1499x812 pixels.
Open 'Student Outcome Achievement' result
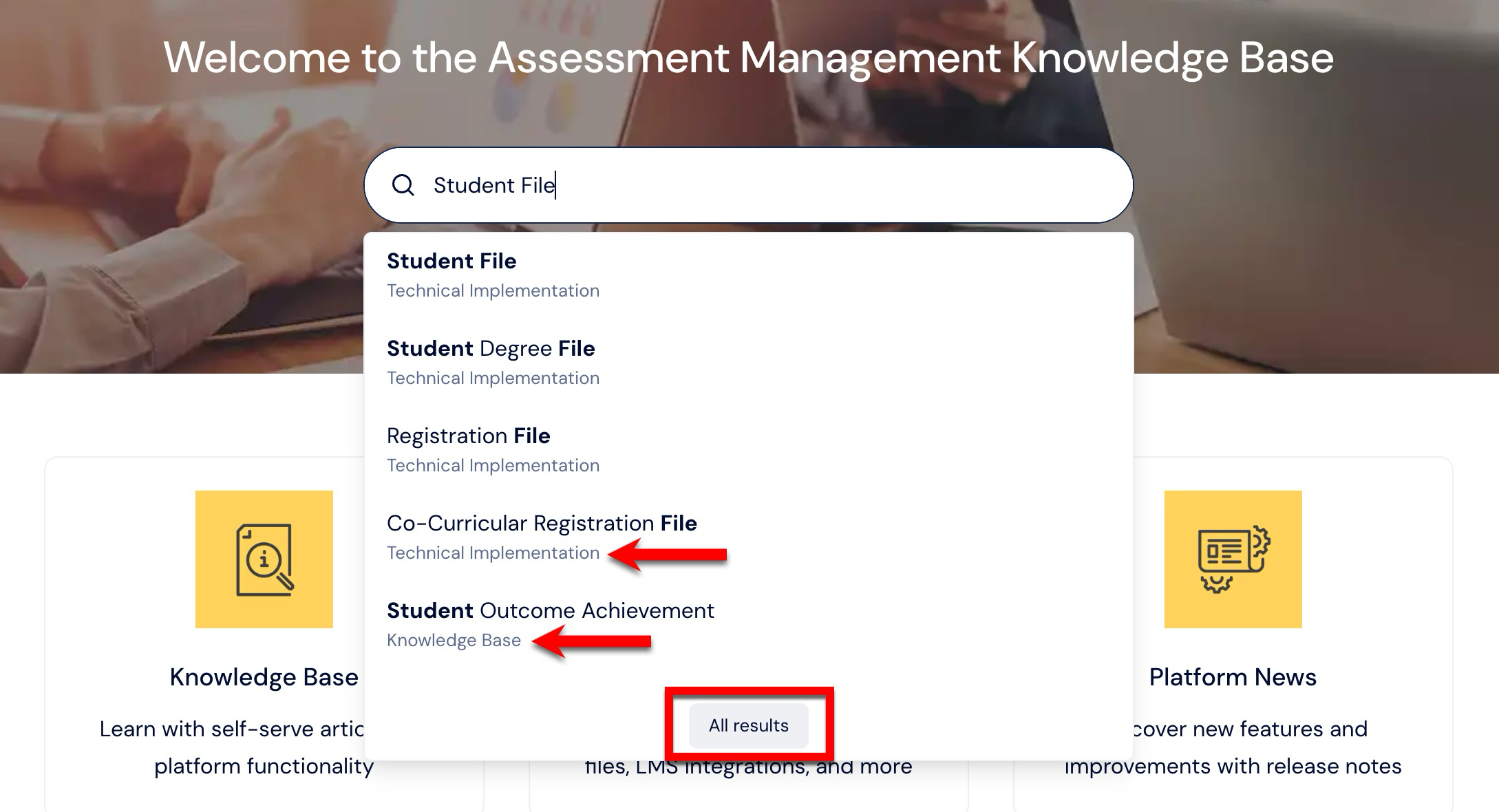coord(550,611)
